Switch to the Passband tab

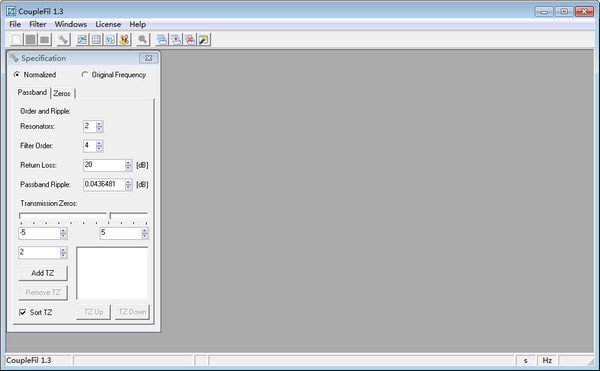click(x=32, y=93)
